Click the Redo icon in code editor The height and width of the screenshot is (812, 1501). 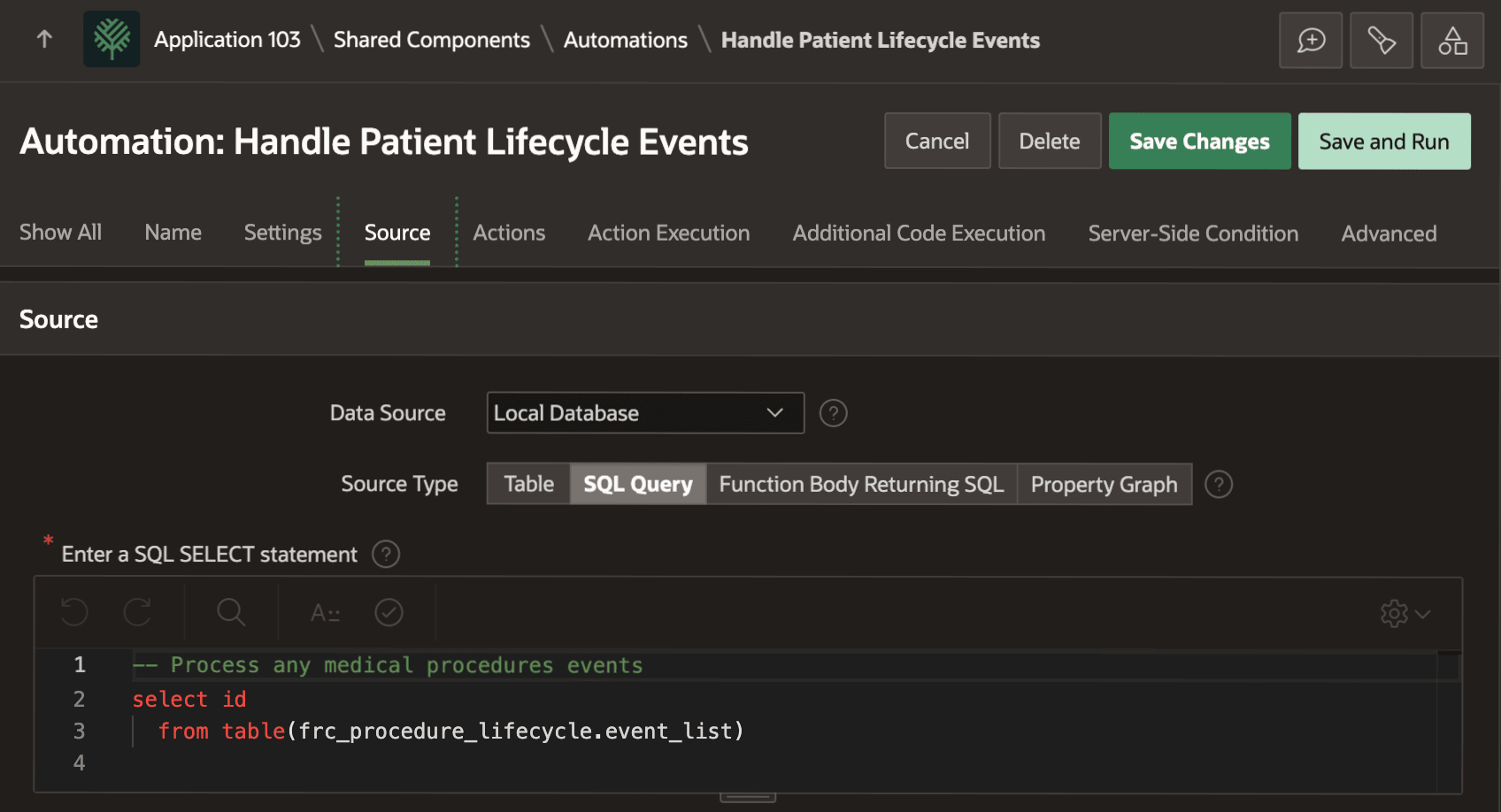coord(137,612)
